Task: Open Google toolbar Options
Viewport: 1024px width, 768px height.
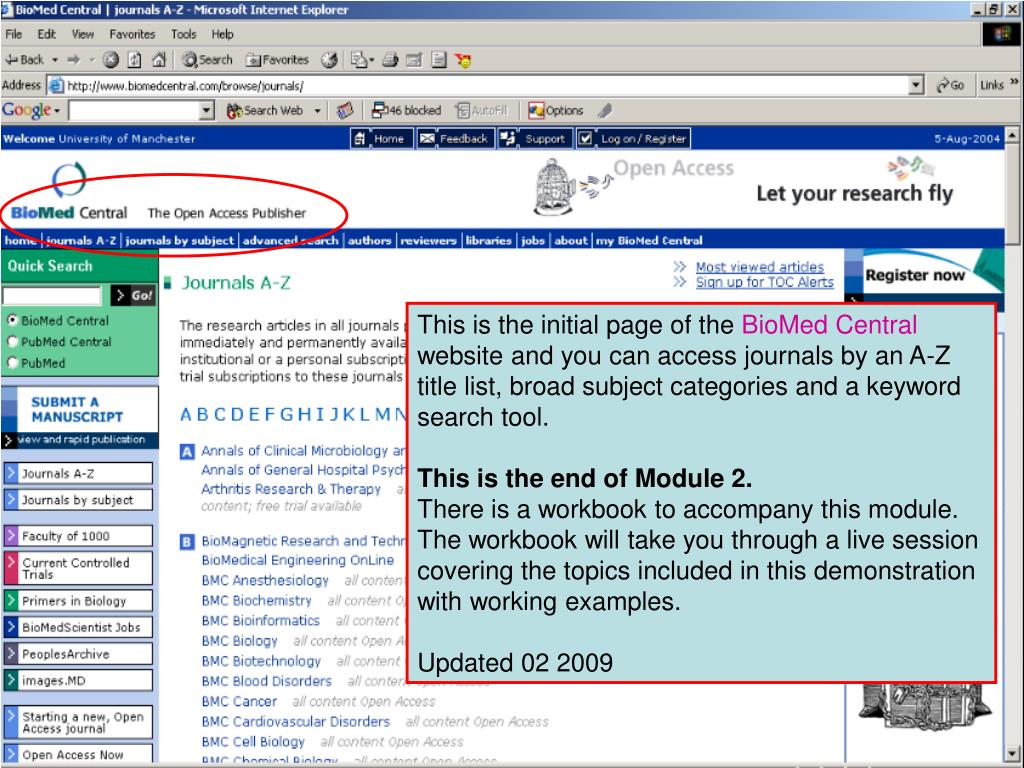Action: 556,111
